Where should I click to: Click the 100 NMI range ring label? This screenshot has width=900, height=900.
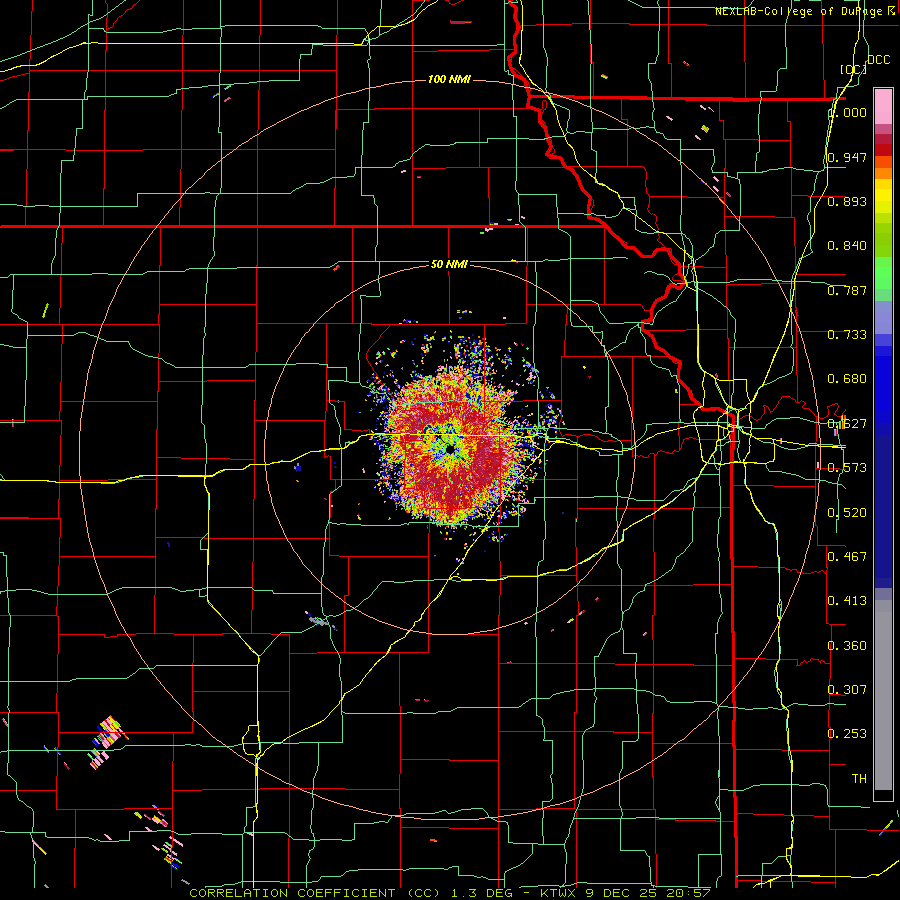[449, 79]
